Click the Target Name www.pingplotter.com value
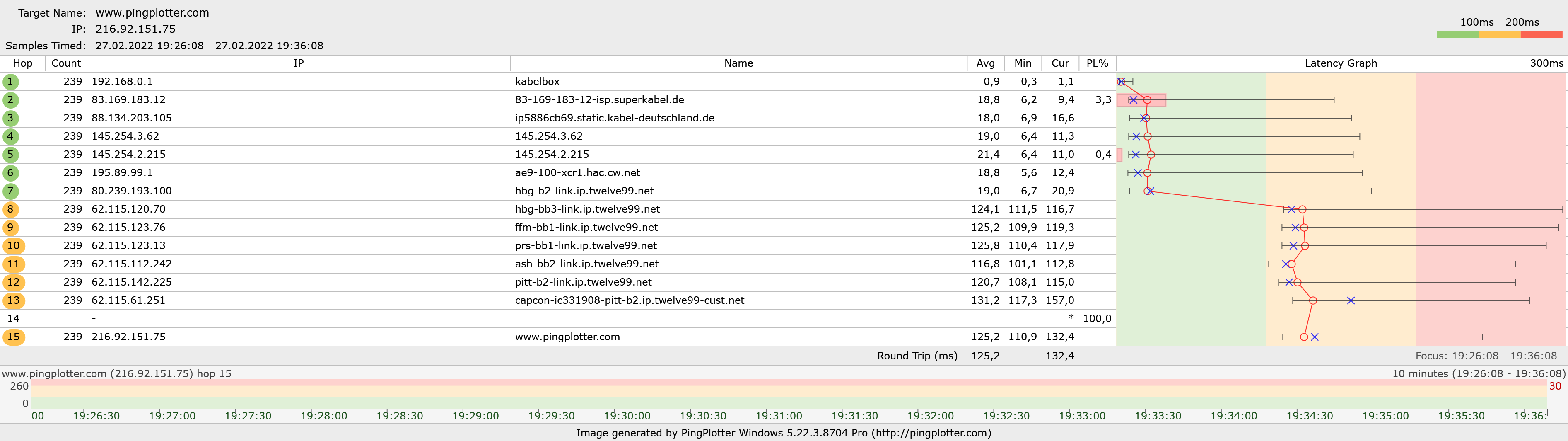Screen dimensions: 1568x441 (152, 13)
